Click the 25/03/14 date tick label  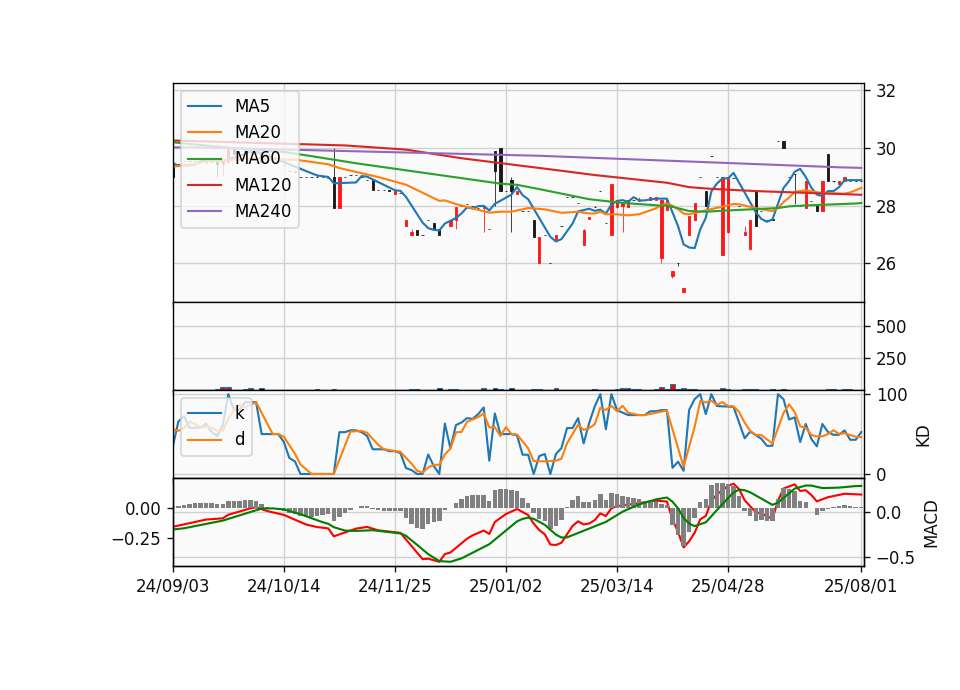[617, 586]
